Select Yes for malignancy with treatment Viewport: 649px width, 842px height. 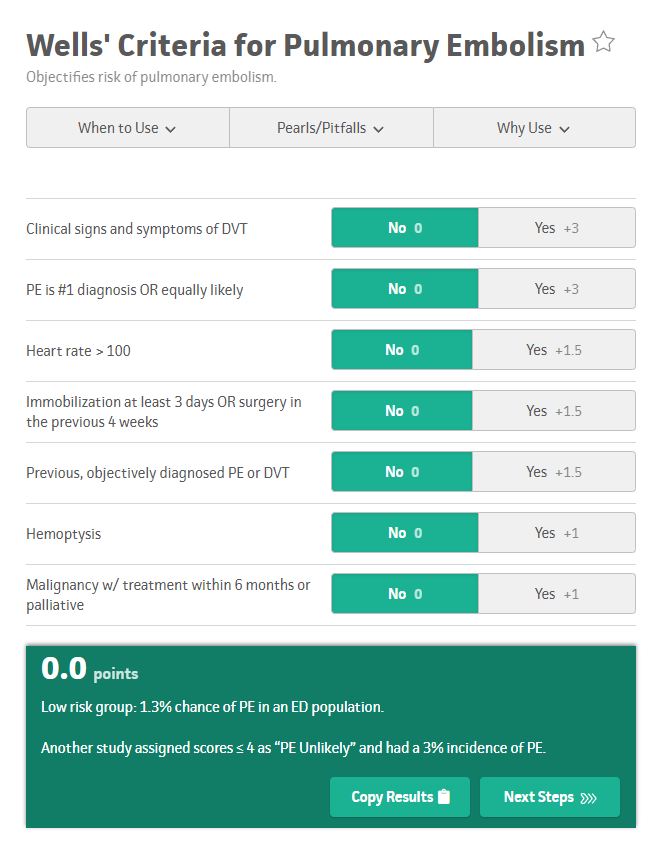click(556, 594)
